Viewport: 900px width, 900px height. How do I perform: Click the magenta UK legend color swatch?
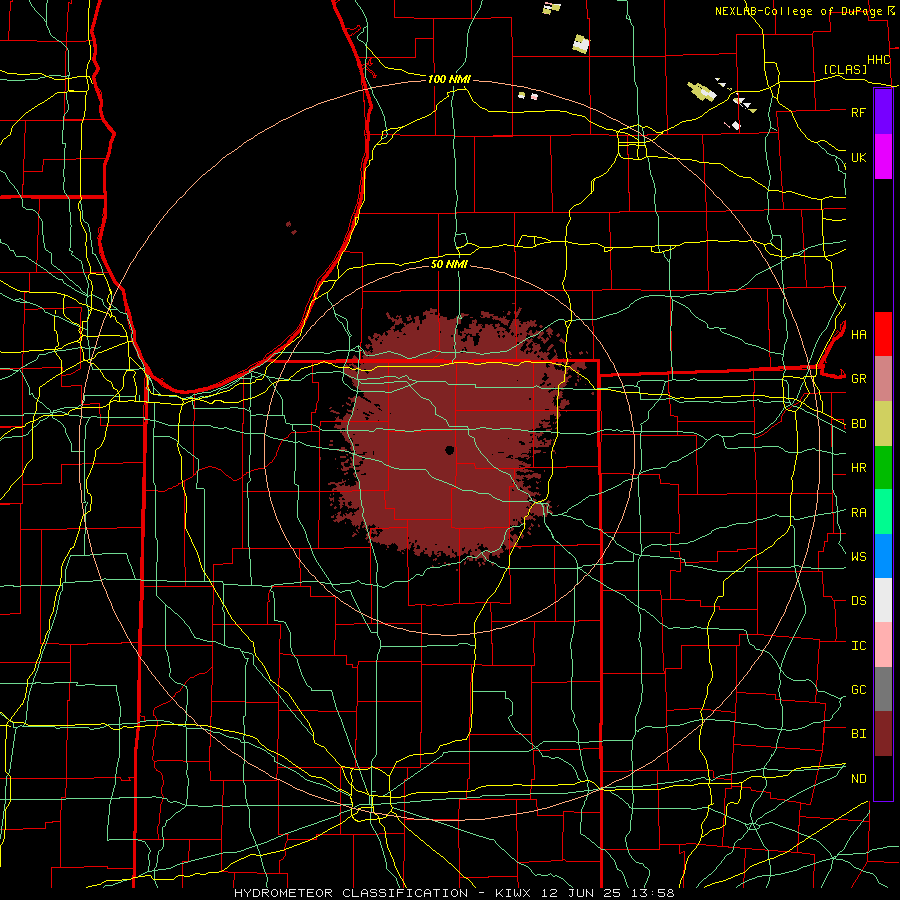click(x=883, y=157)
